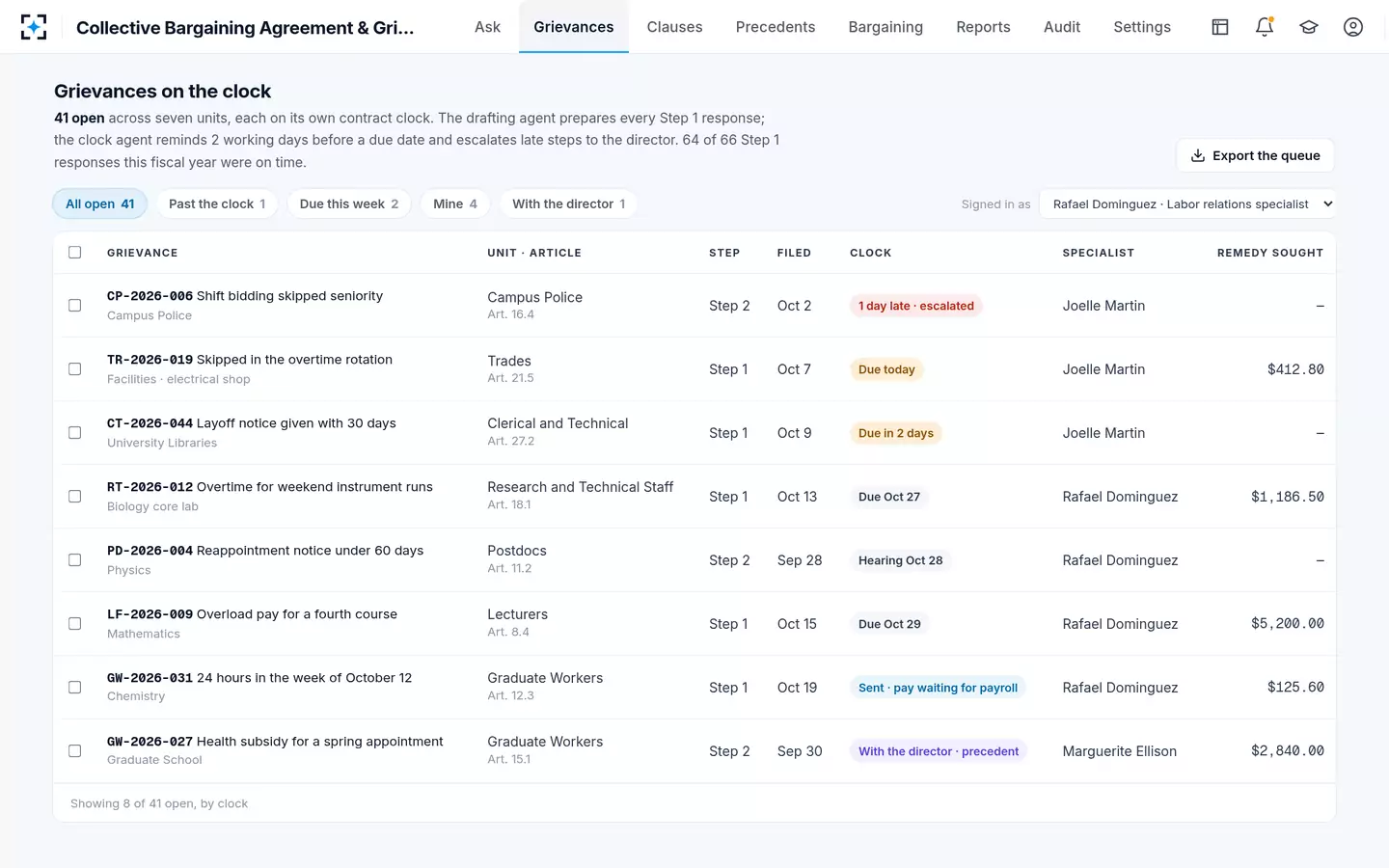Screen dimensions: 1389x868
Task: Filter by Past the clock
Action: tap(217, 203)
